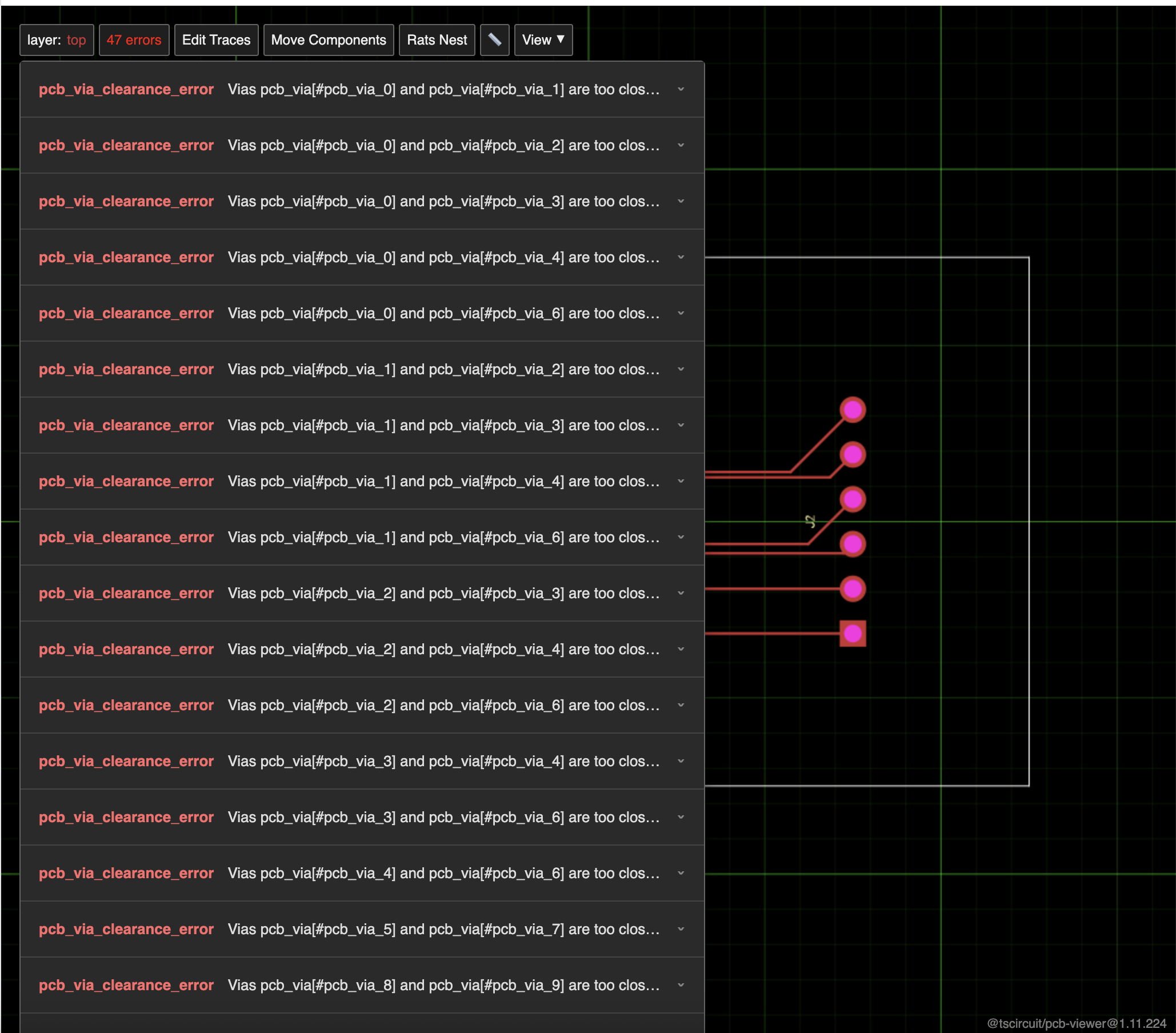Click the third magenta plated hole from top
This screenshot has height=1033, width=1176.
[852, 499]
